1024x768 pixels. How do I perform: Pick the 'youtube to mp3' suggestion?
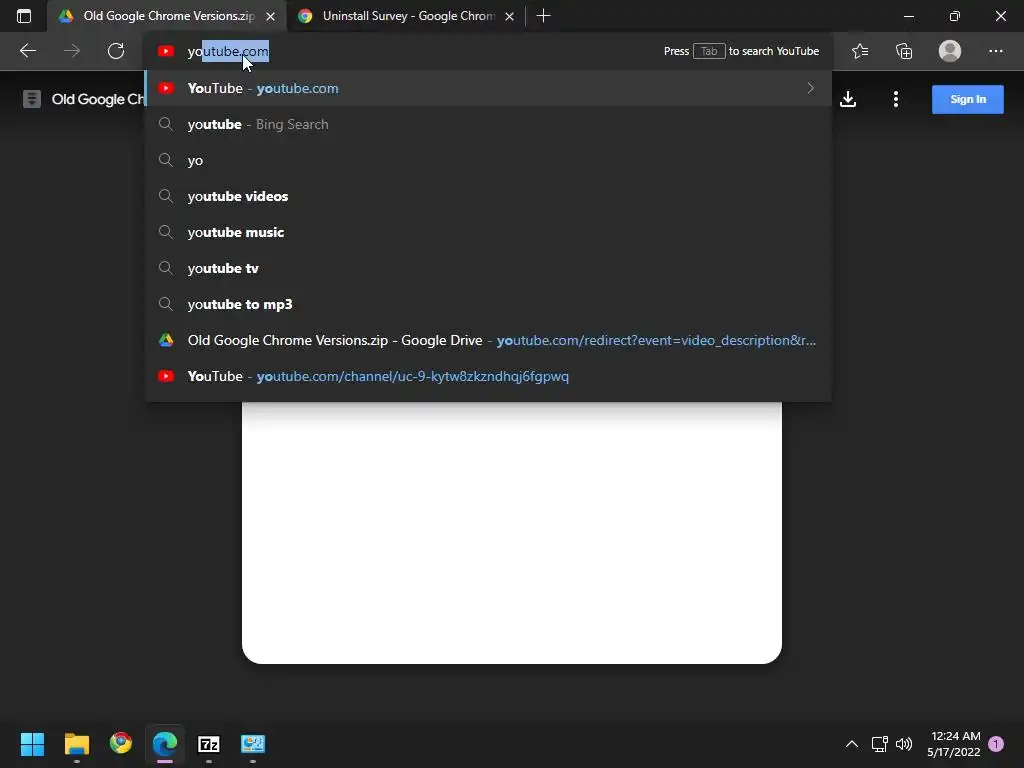(488, 304)
